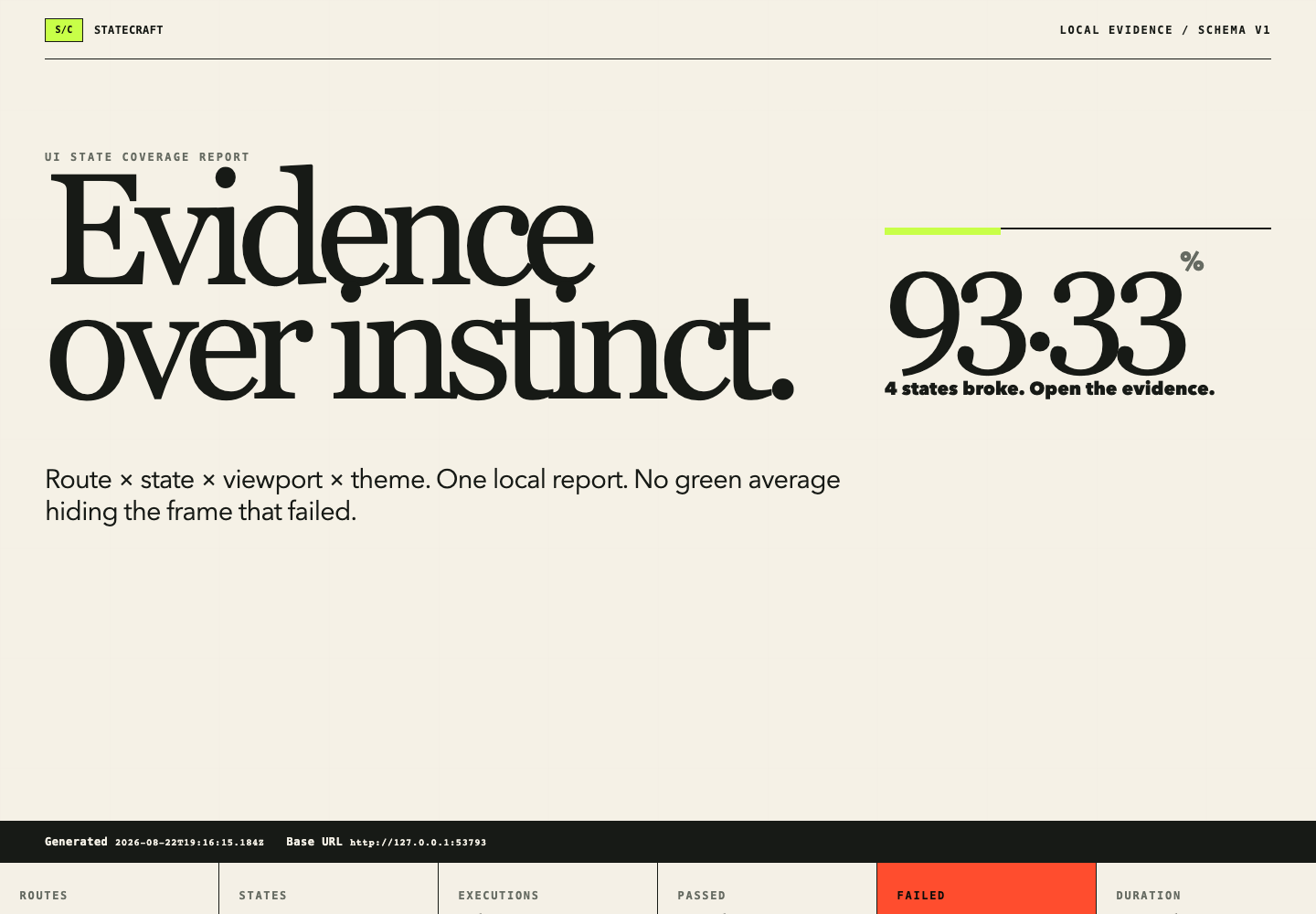Select the ROUTES stat tile
Image resolution: width=1316 pixels, height=914 pixels.
pyautogui.click(x=110, y=888)
